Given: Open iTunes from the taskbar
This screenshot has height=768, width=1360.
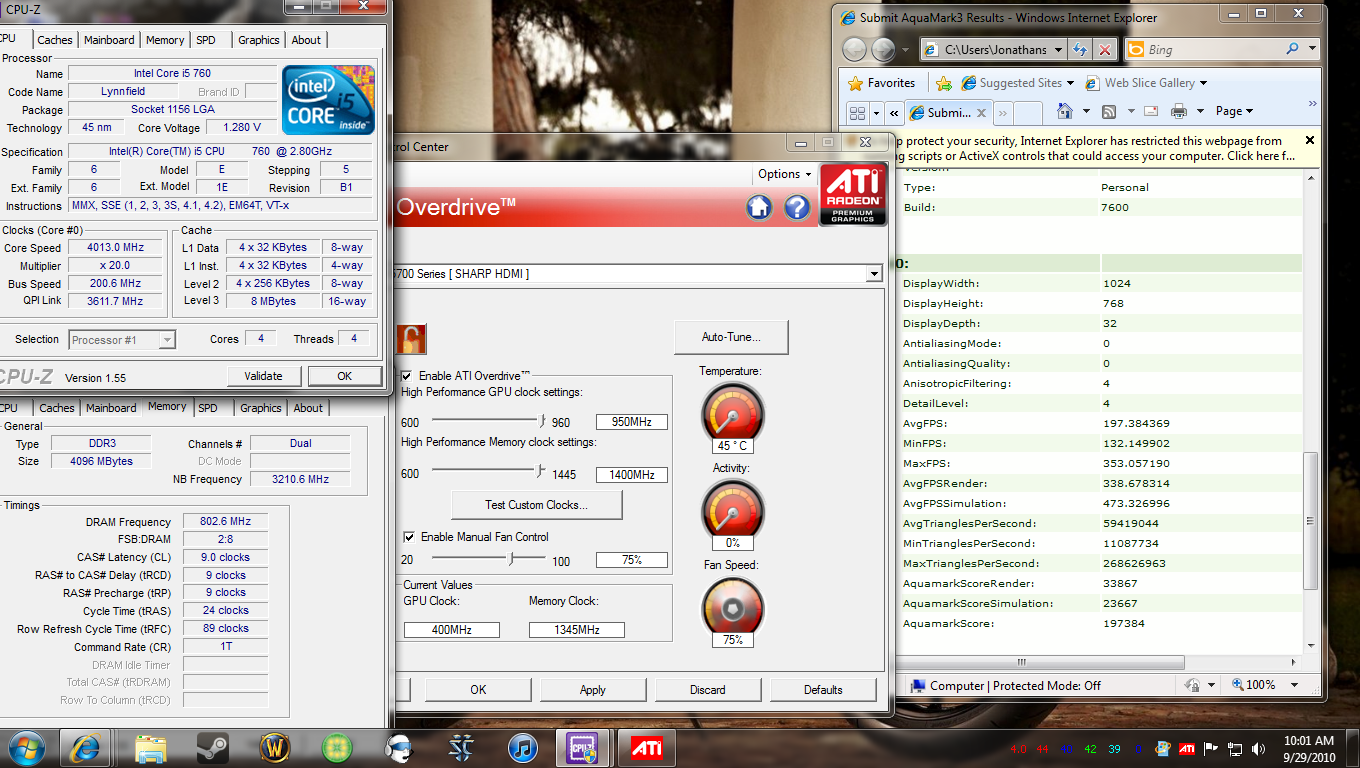Looking at the screenshot, I should point(523,747).
